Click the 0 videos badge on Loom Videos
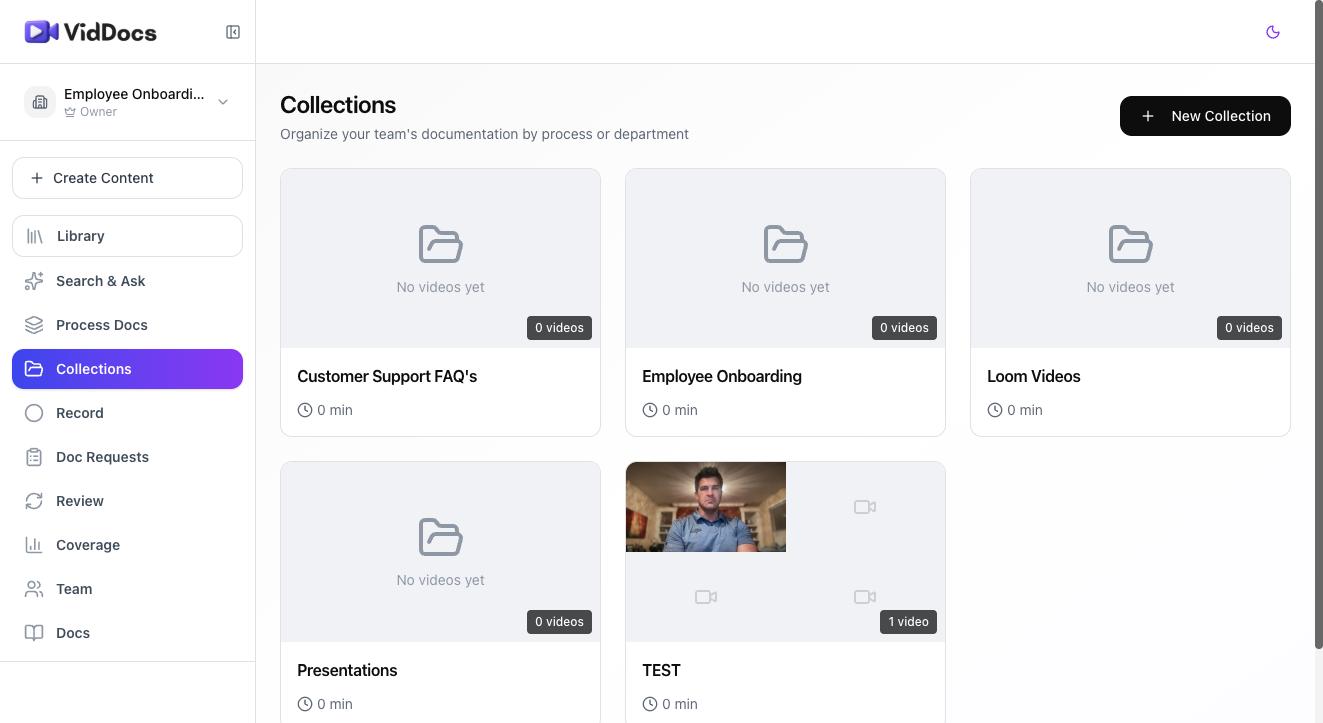This screenshot has width=1323, height=723. (1249, 328)
